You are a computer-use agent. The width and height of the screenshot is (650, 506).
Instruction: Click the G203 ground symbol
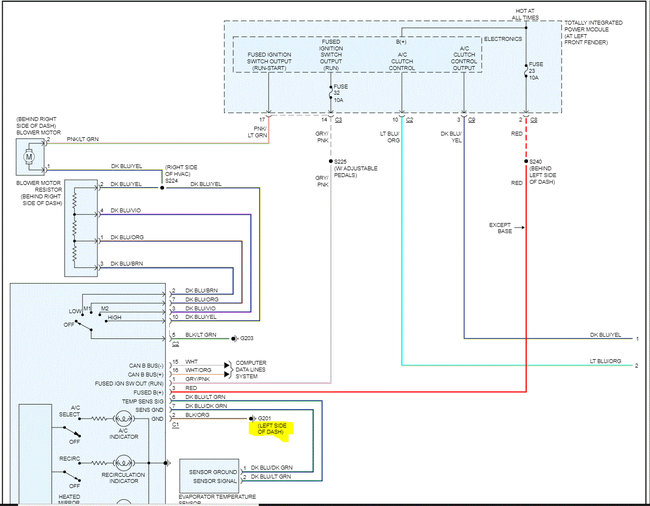233,339
